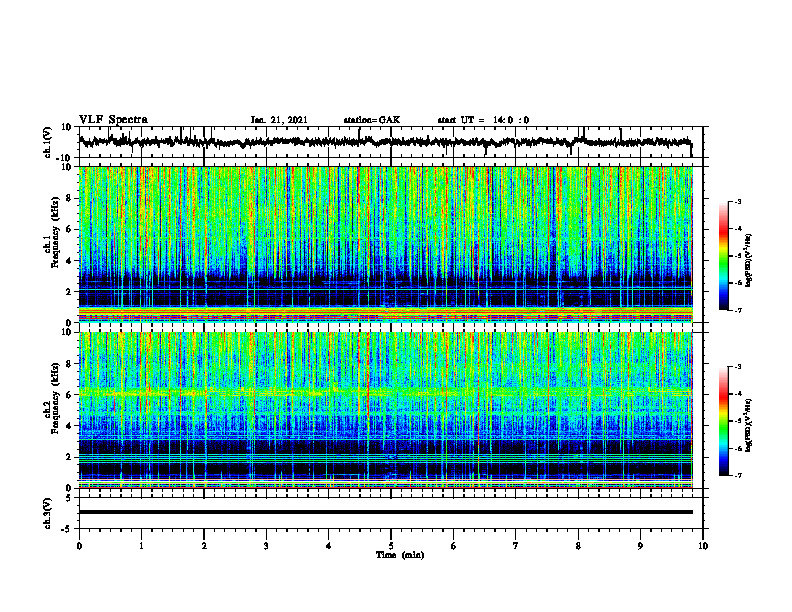The image size is (792, 612).
Task: Click the '9' tick on the time axis
Action: tap(640, 546)
